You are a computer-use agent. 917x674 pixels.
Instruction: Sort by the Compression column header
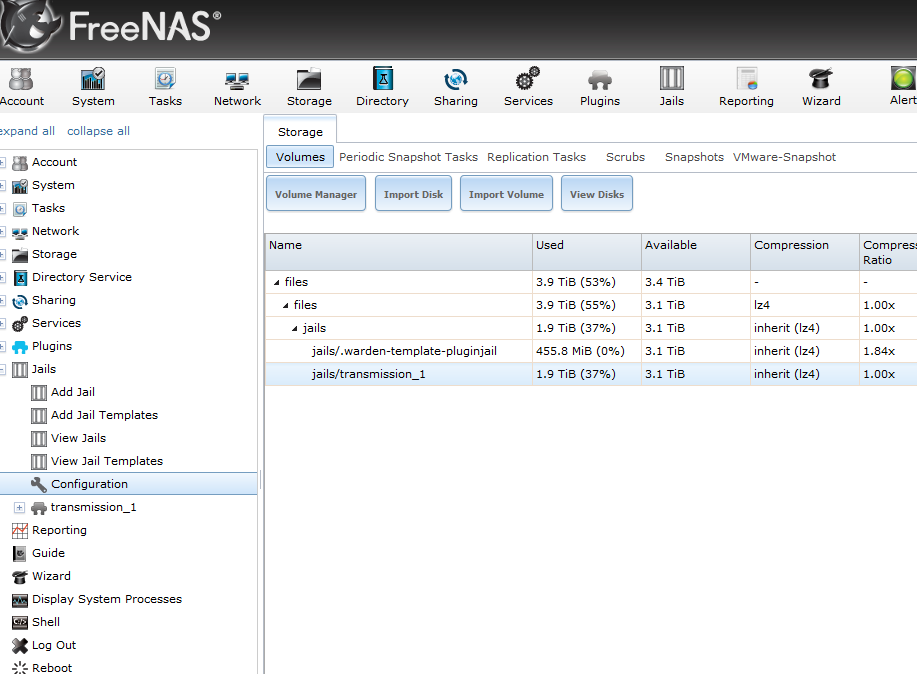[805, 252]
